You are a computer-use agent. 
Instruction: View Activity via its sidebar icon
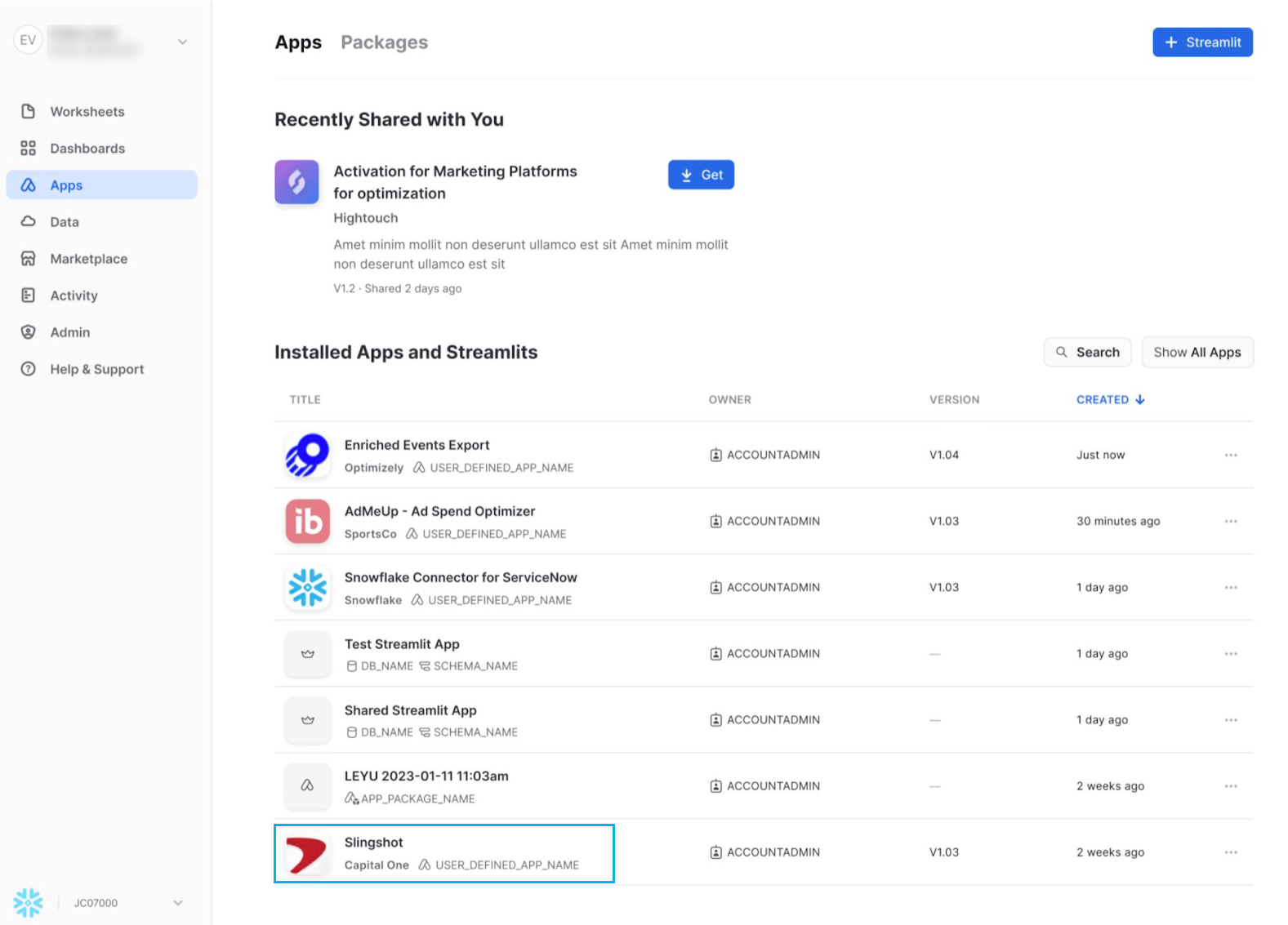point(28,295)
